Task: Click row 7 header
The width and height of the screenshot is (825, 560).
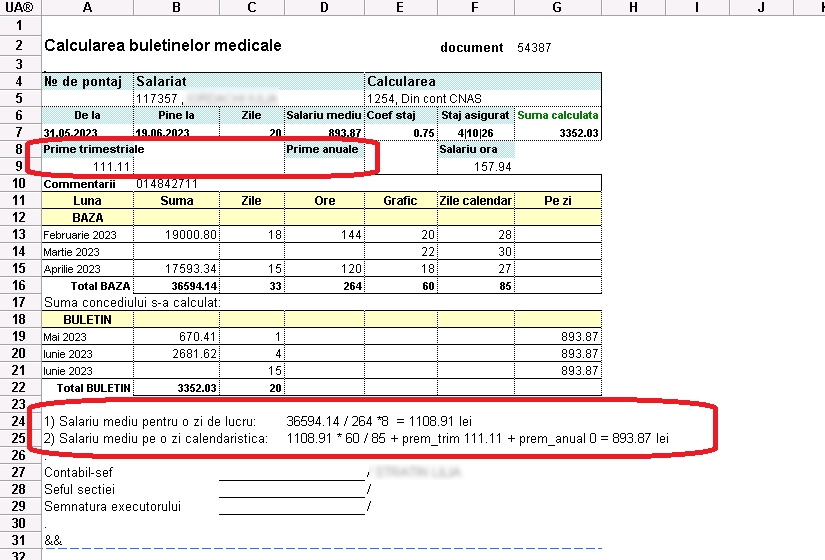Action: point(20,132)
